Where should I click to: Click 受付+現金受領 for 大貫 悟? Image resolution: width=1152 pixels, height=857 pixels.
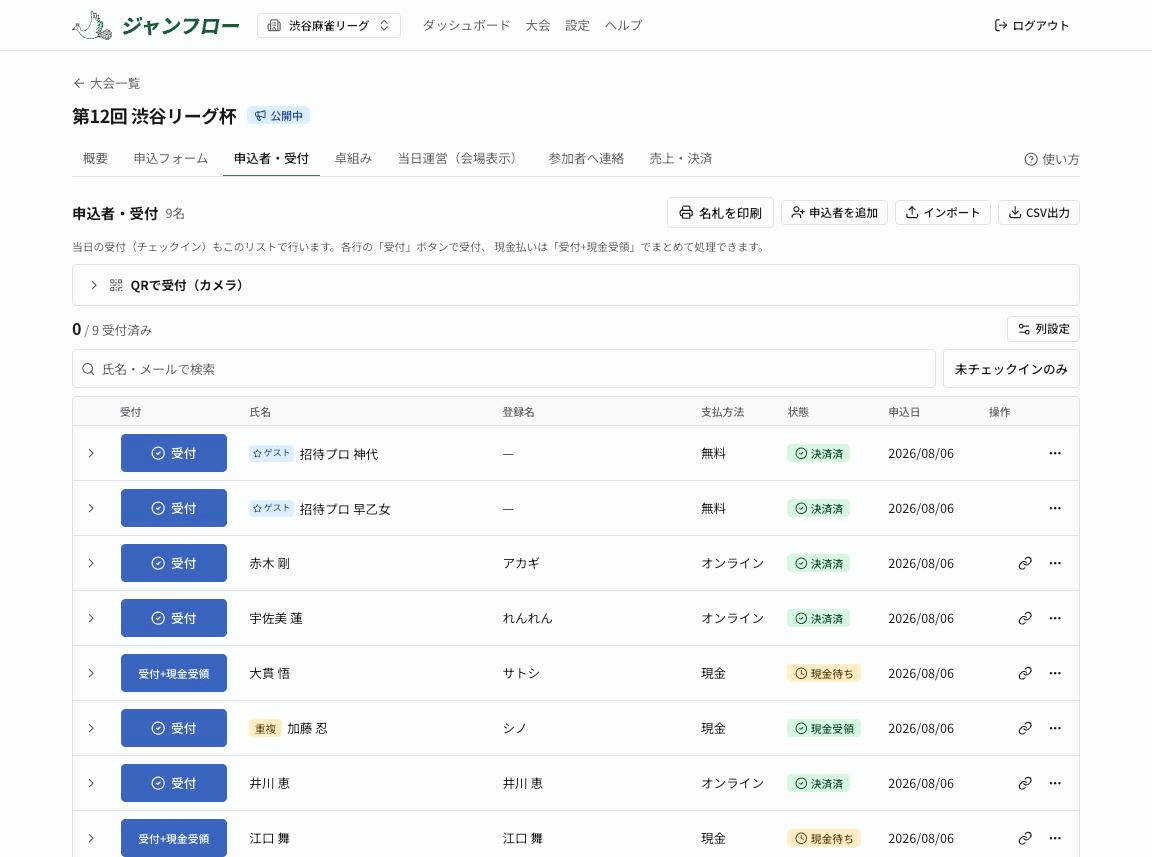[173, 673]
